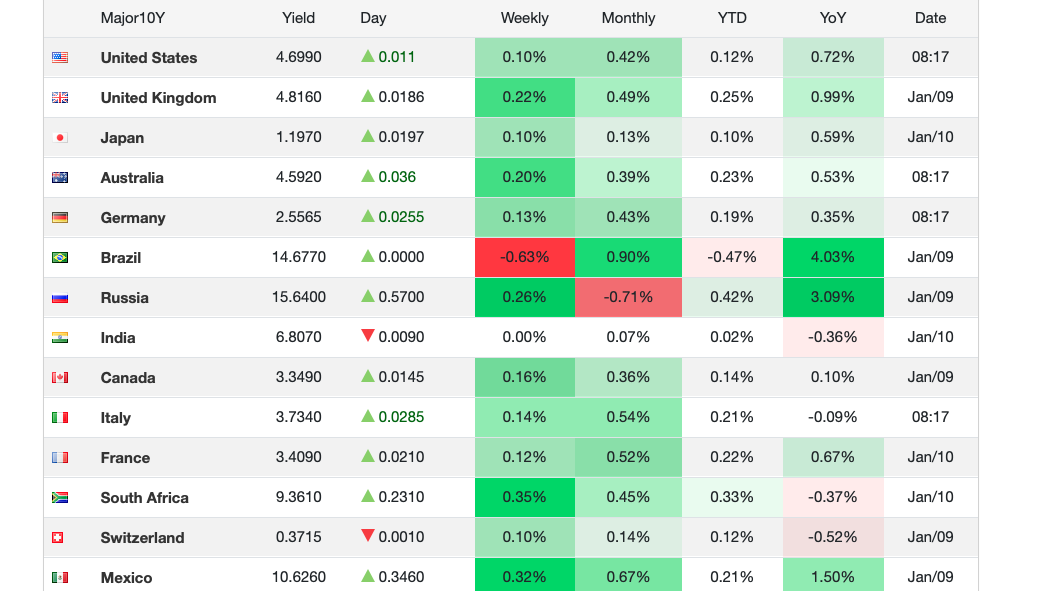This screenshot has height=591, width=1058.
Task: Click the Italy flag icon
Action: tap(60, 418)
